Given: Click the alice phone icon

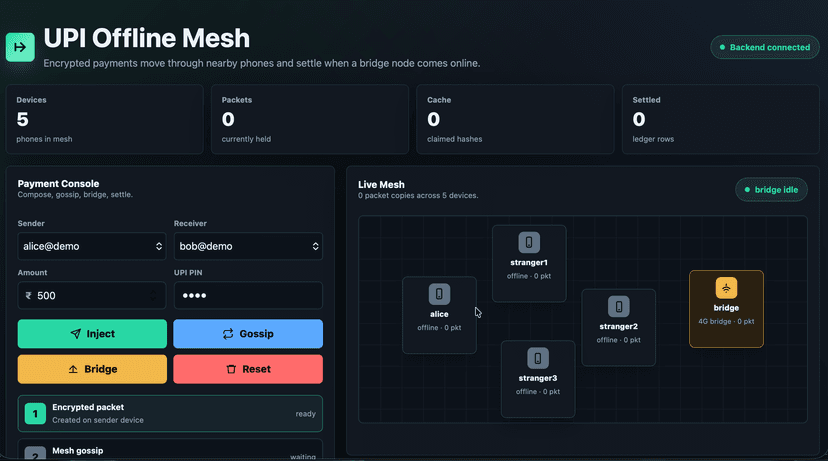Looking at the screenshot, I should (x=439, y=294).
